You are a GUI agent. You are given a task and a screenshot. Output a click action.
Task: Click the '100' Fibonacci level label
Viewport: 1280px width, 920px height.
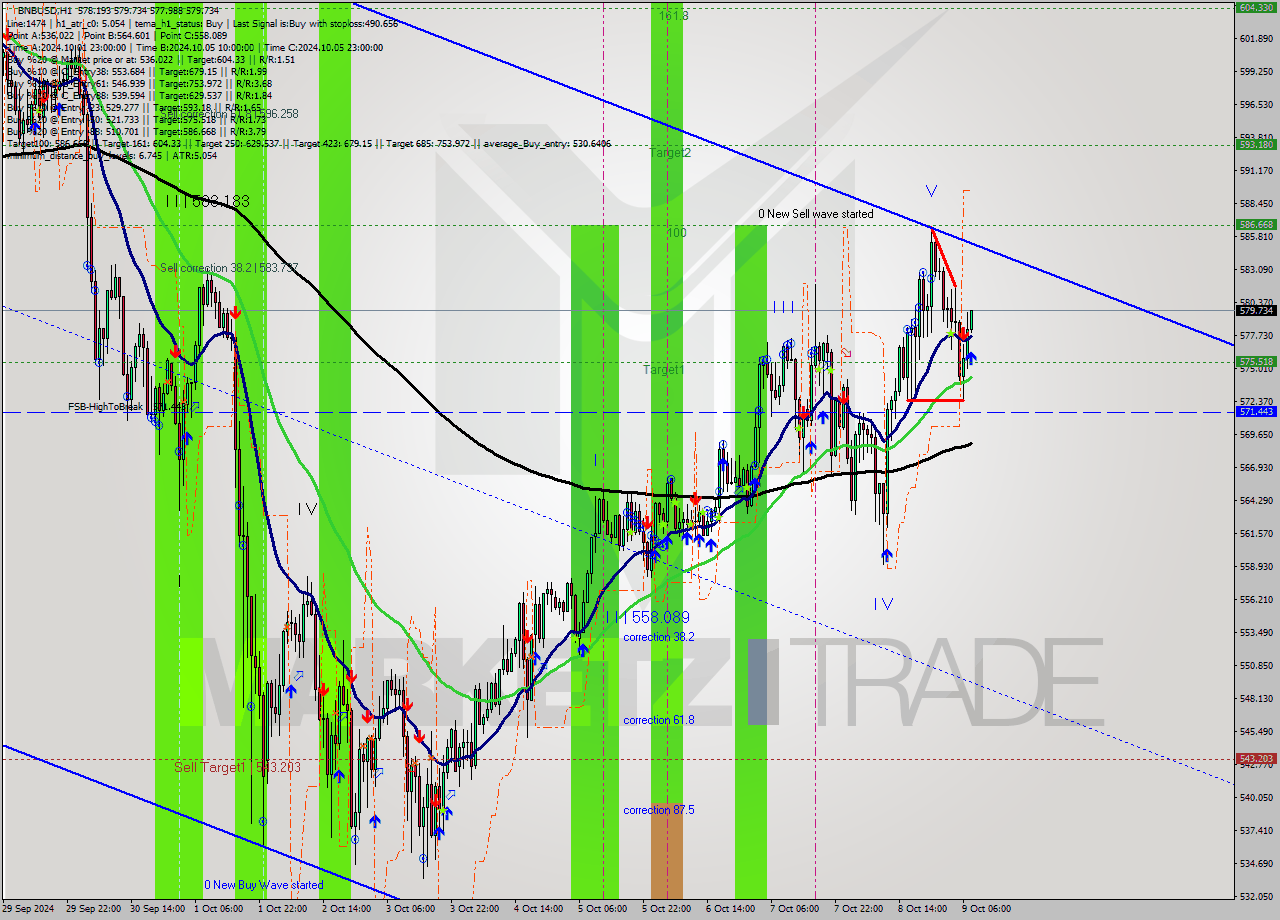677,233
